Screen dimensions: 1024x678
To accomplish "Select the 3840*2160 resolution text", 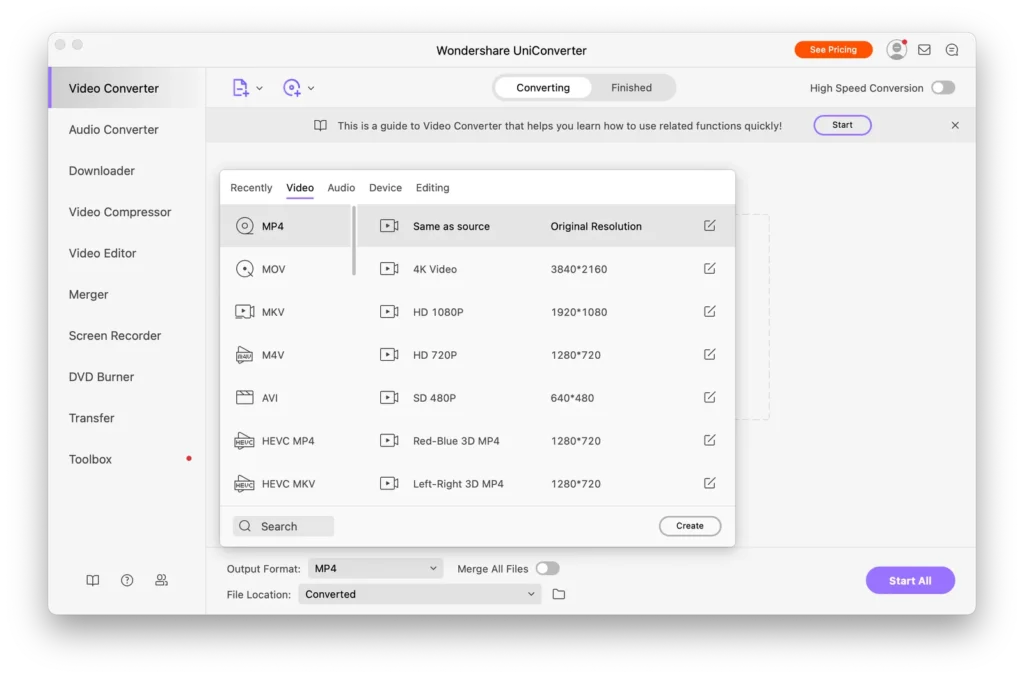I will click(579, 269).
